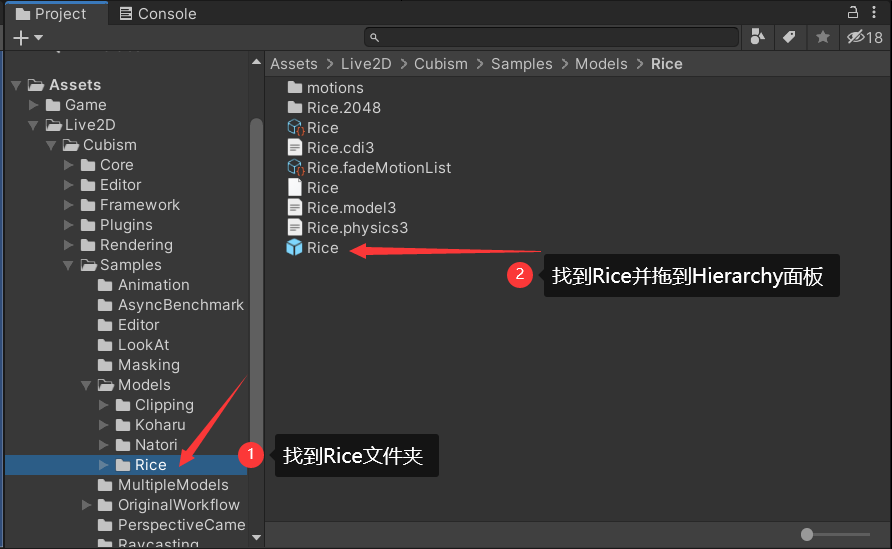Select the Animation samples folder

[143, 284]
